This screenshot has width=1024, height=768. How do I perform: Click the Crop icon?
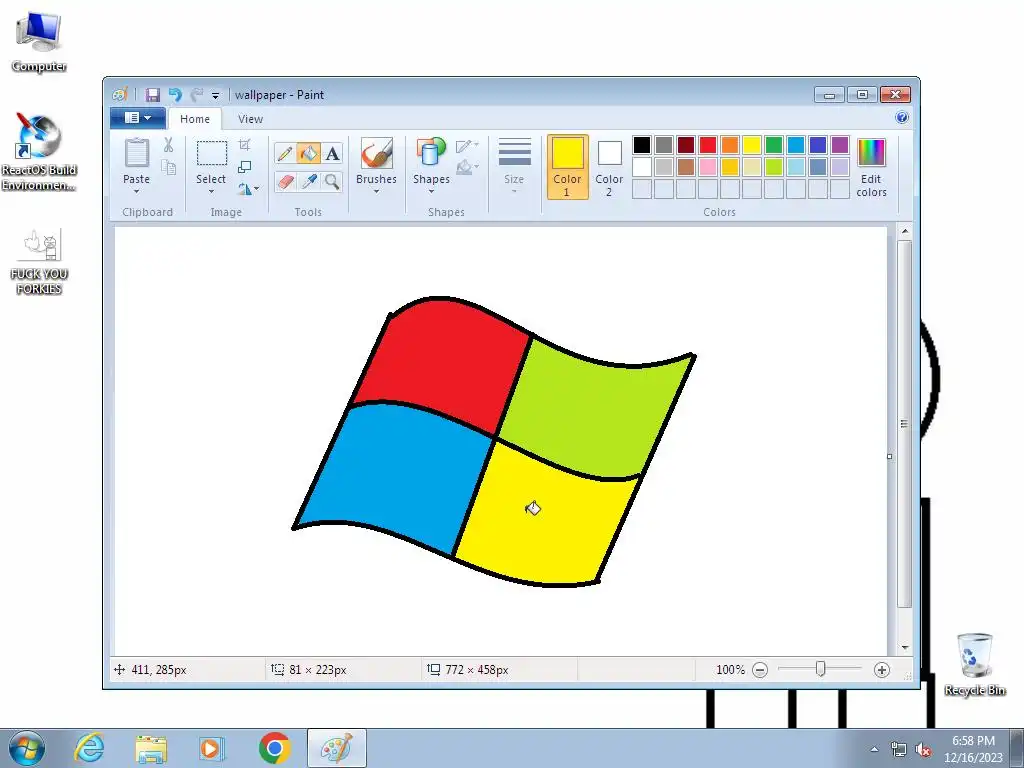[x=244, y=145]
